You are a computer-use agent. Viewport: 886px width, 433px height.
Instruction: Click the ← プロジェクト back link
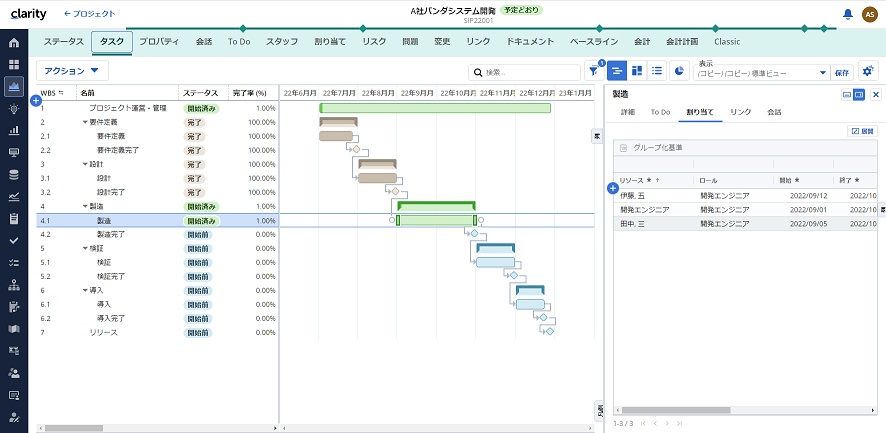tap(89, 14)
